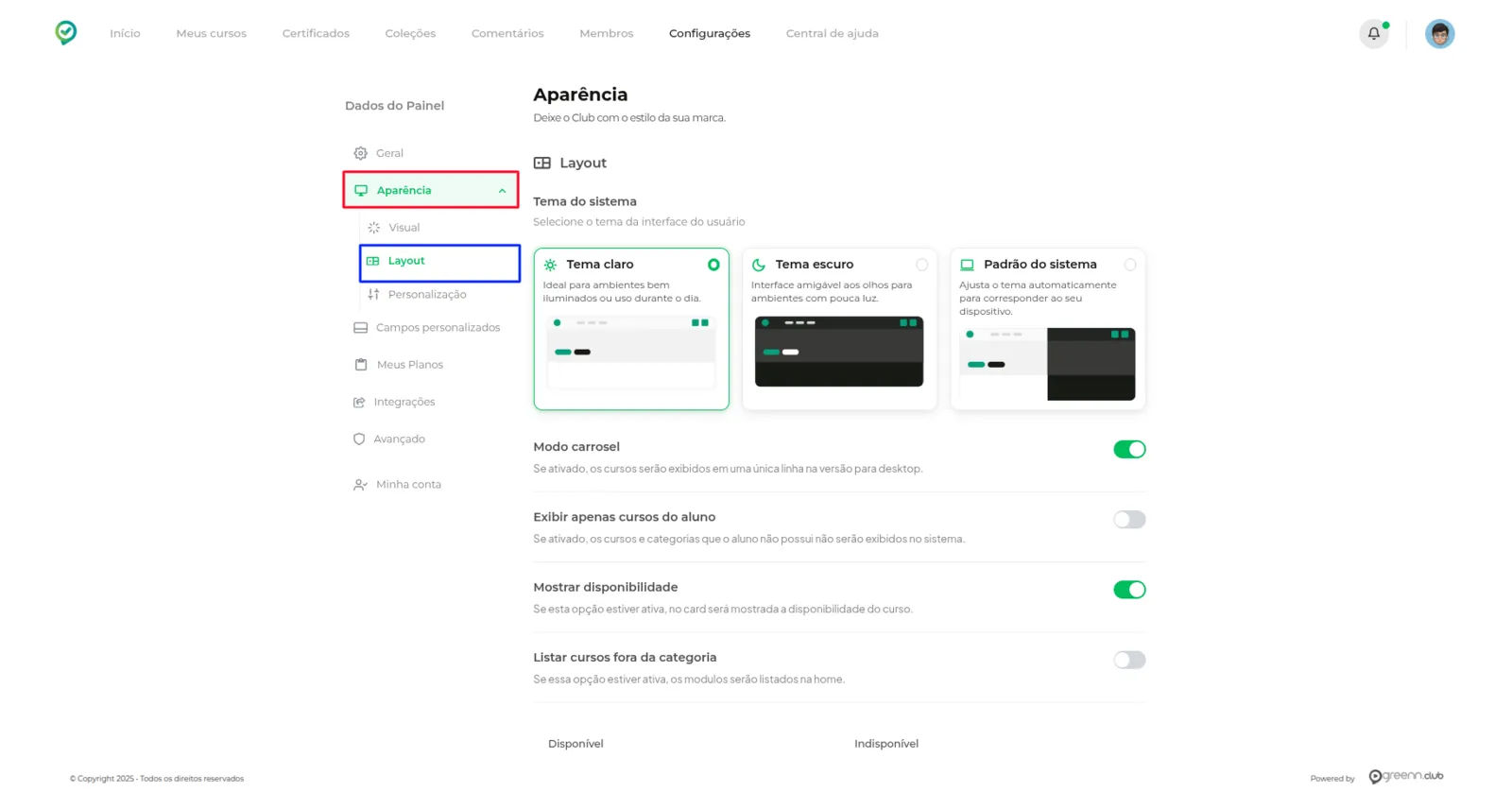The height and width of the screenshot is (792, 1512).
Task: Enable Exibir apenas cursos do aluno
Action: tap(1129, 520)
